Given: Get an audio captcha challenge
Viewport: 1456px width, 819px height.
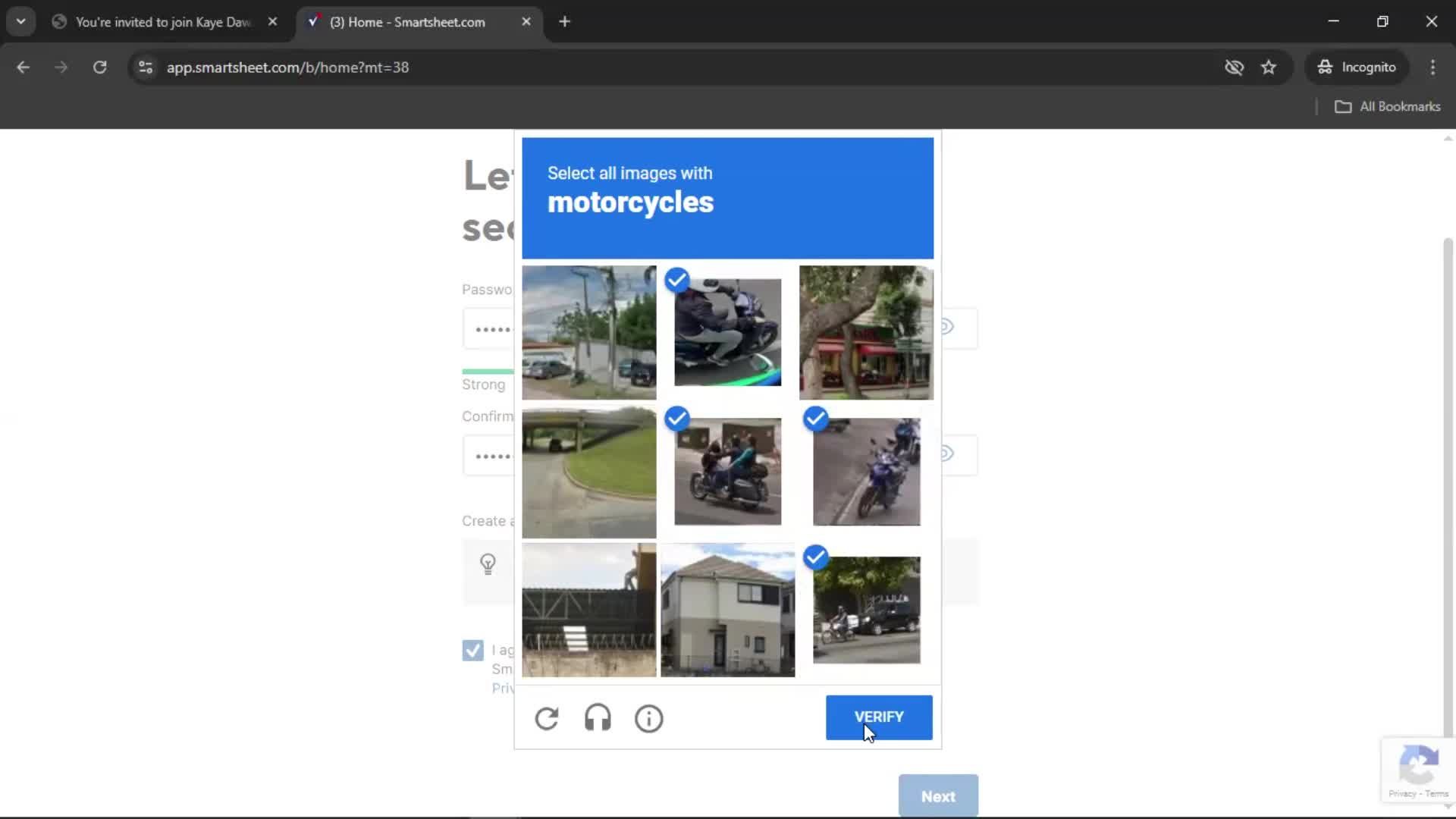Looking at the screenshot, I should 598,718.
